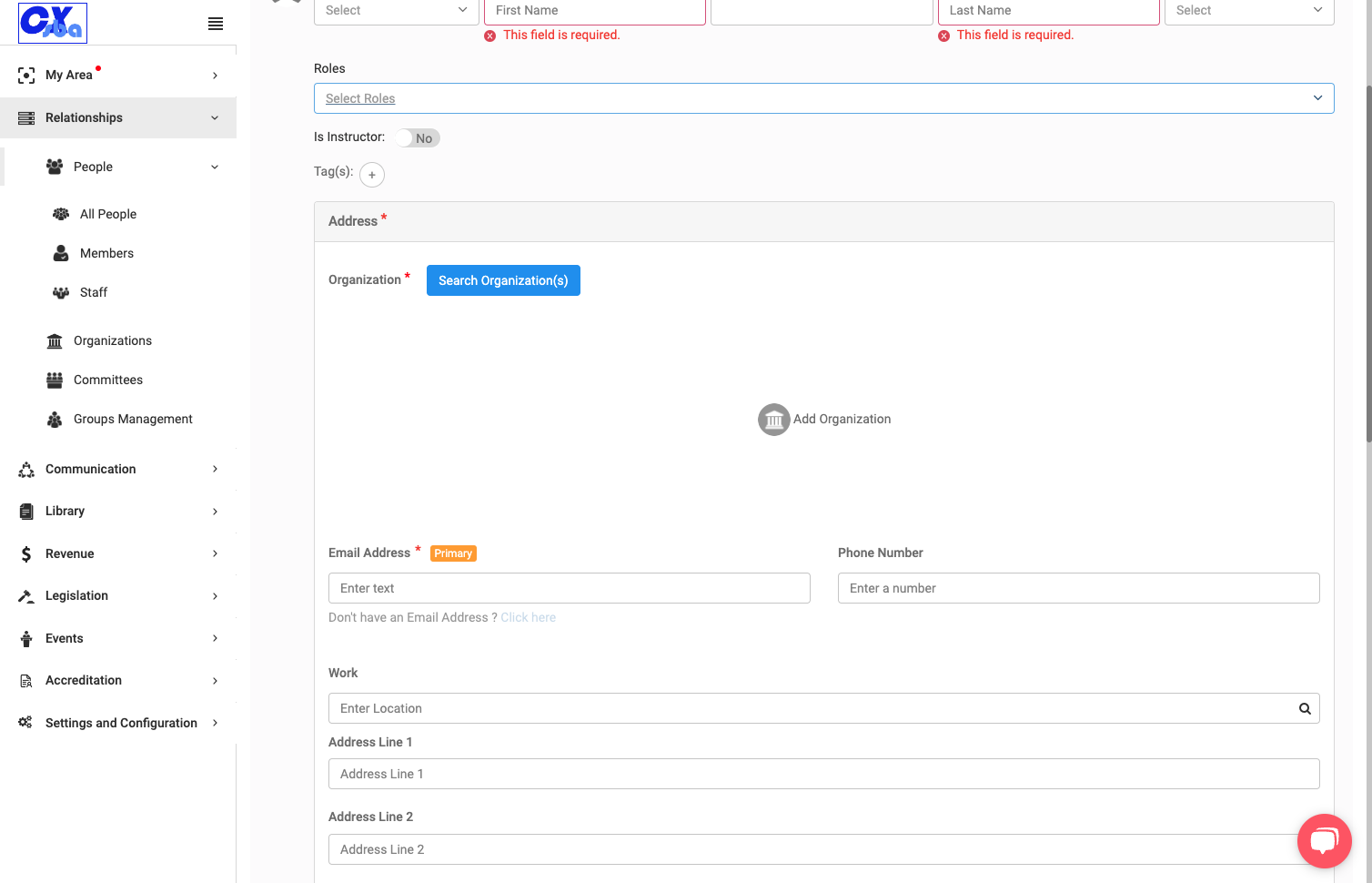Open Members in sidebar
This screenshot has height=883, width=1372.
tap(106, 254)
